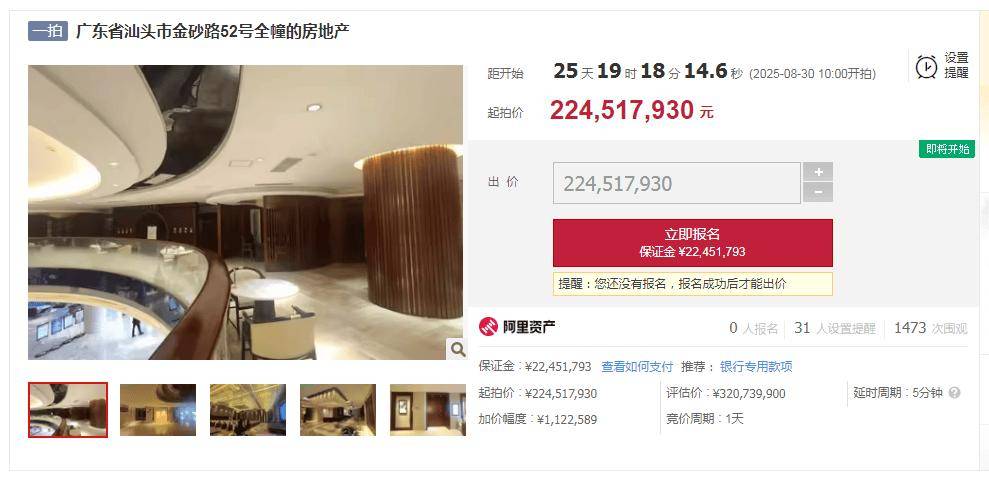Select the second photo thumbnail
The image size is (989, 482).
click(158, 409)
